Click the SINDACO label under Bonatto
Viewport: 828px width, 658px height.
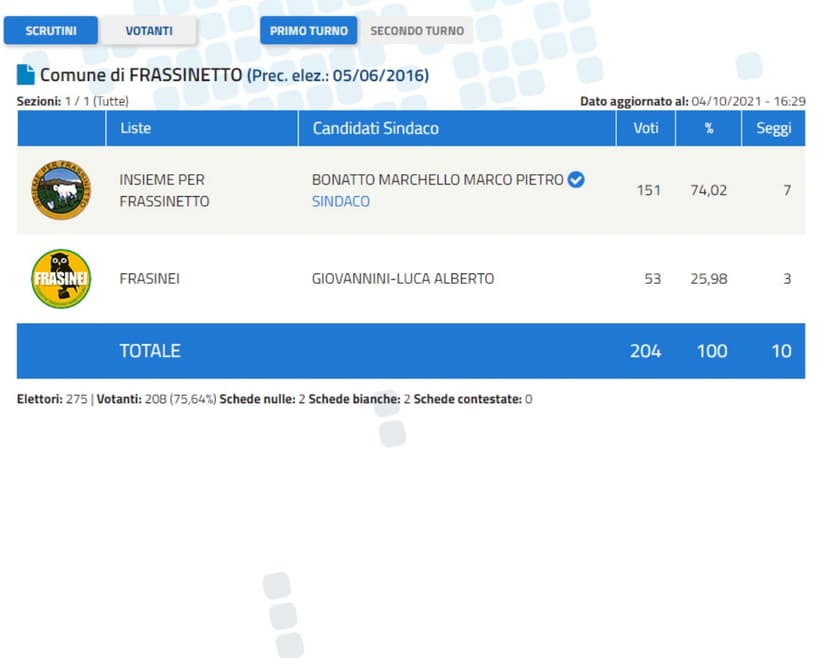(x=341, y=201)
